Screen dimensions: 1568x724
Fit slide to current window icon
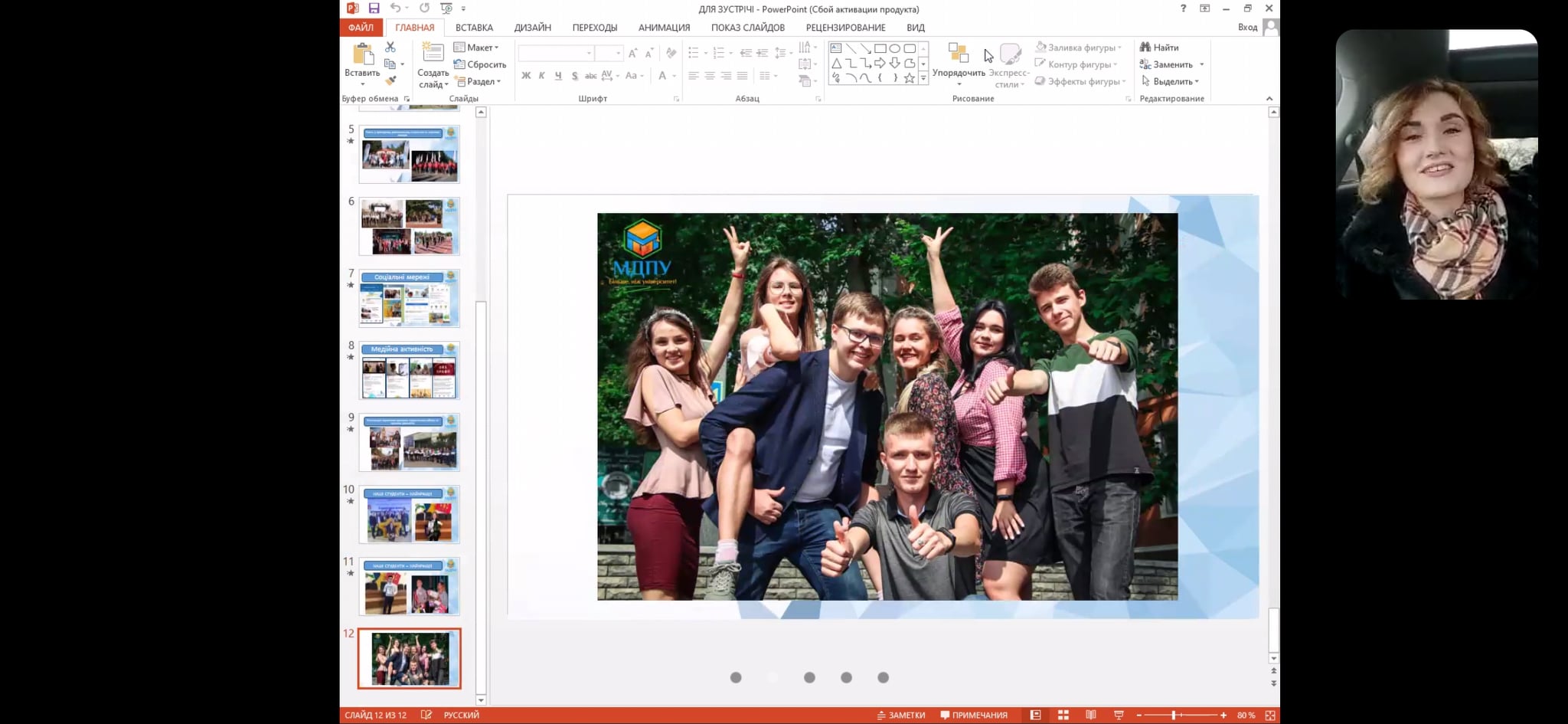point(1270,715)
